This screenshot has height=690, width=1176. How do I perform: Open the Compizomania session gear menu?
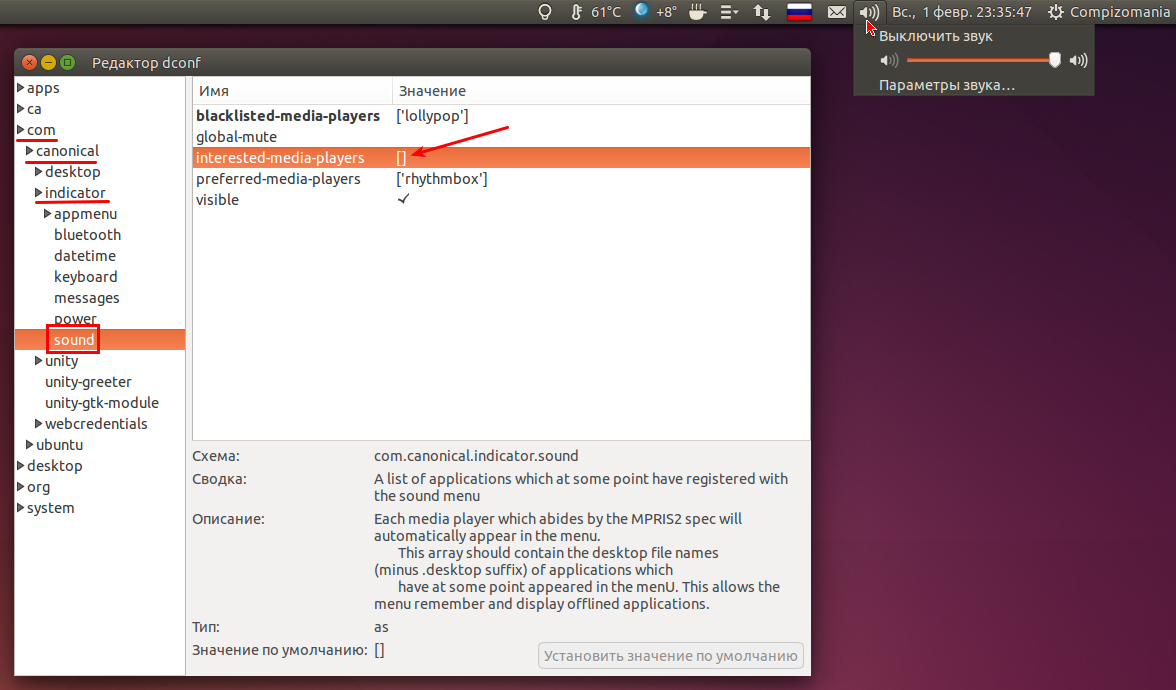click(x=1108, y=12)
